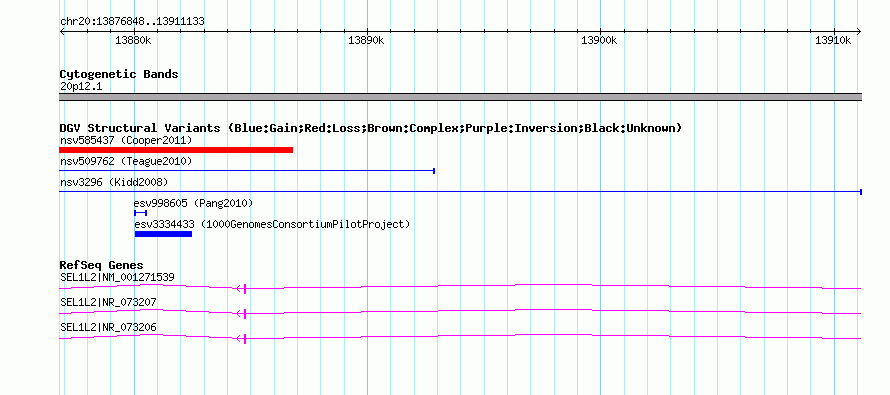890x395 pixels.
Task: Click the nsv509762 (Teague2010) label
Action: (126, 161)
